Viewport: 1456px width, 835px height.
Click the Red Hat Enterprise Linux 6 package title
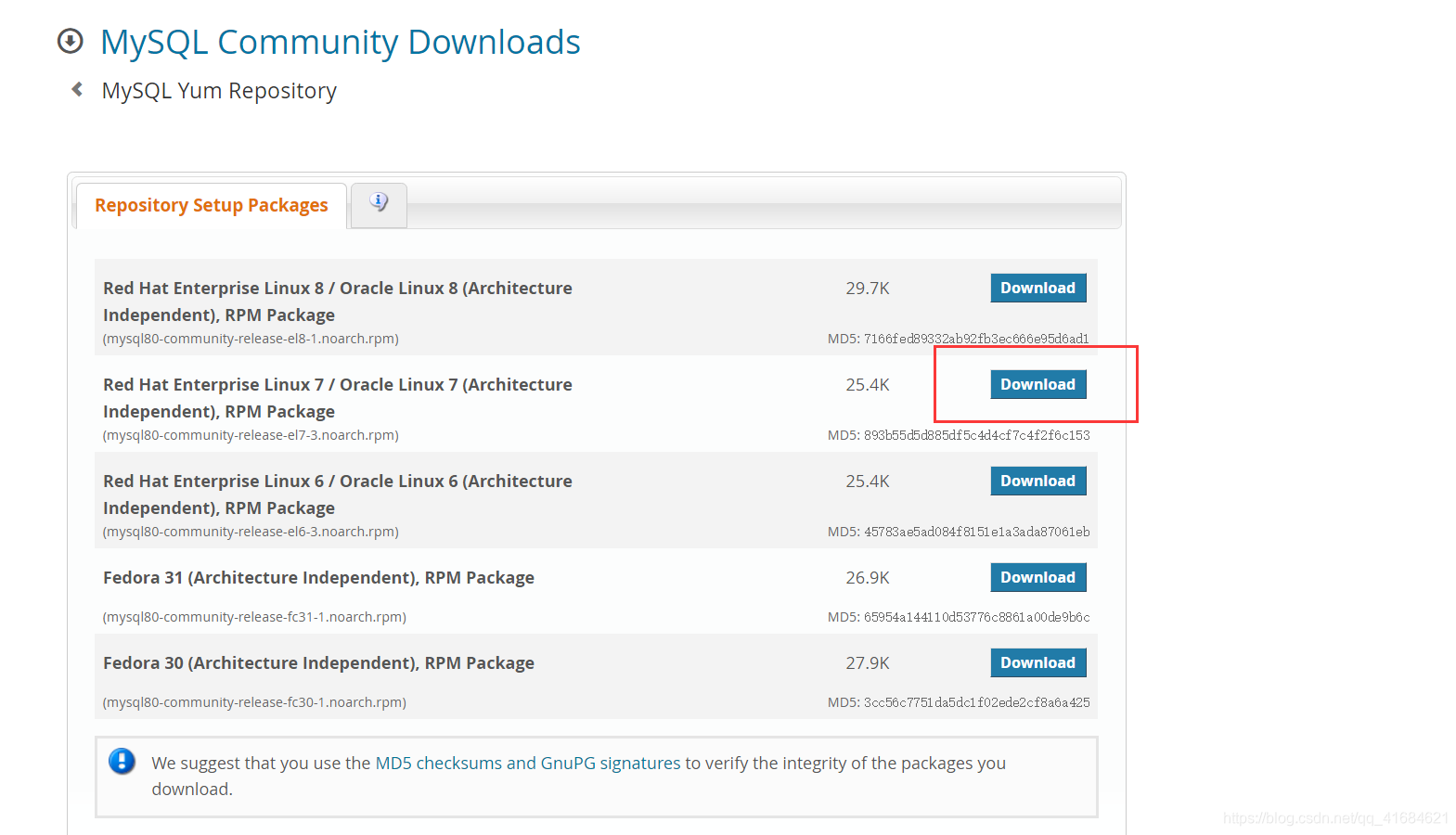[338, 495]
